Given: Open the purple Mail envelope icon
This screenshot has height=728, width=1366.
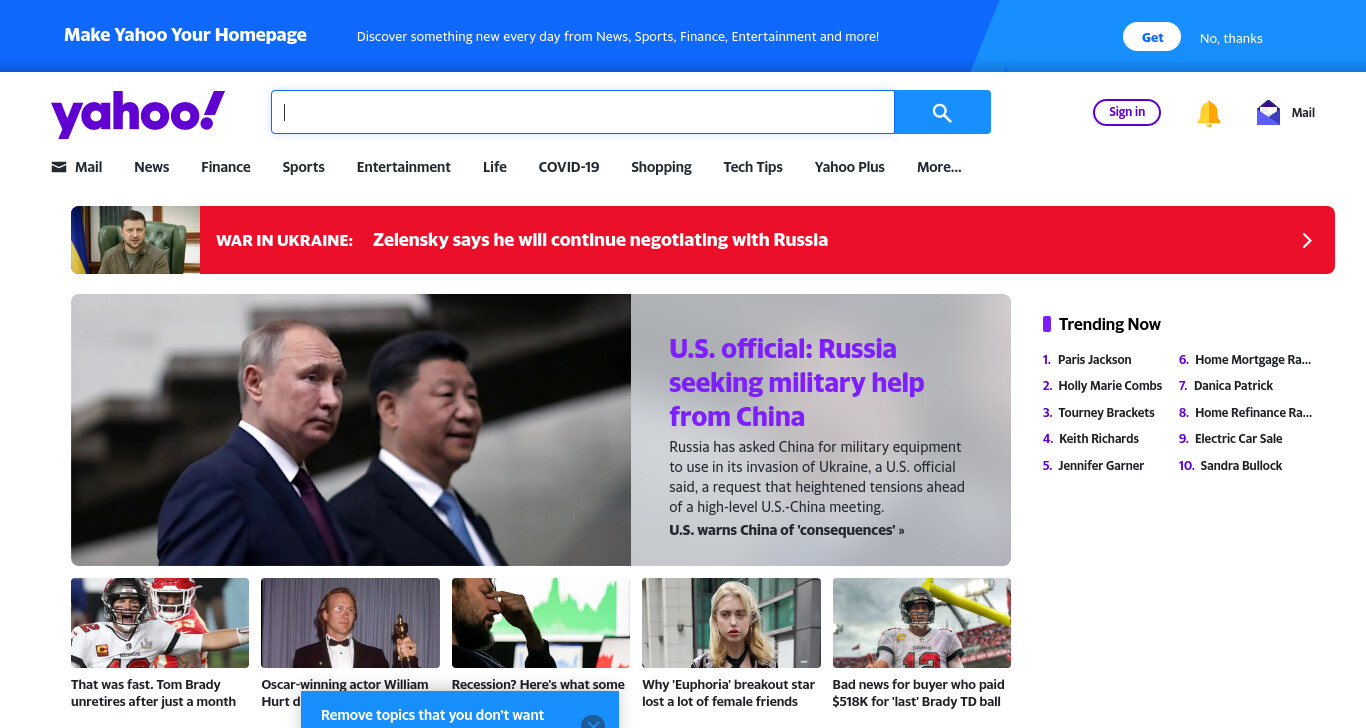Looking at the screenshot, I should click(1268, 112).
